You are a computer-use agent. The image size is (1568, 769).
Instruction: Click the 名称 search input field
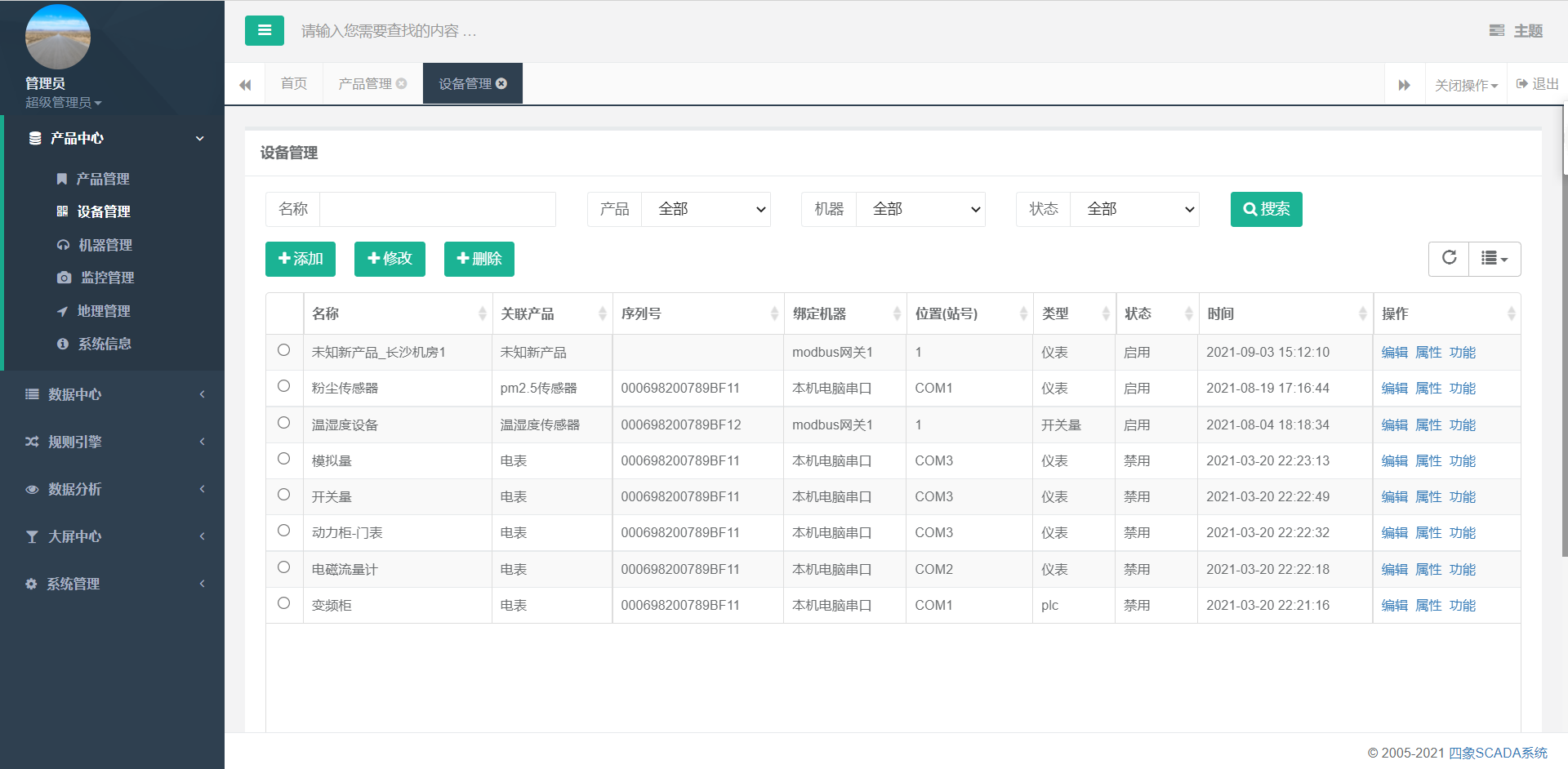point(437,210)
